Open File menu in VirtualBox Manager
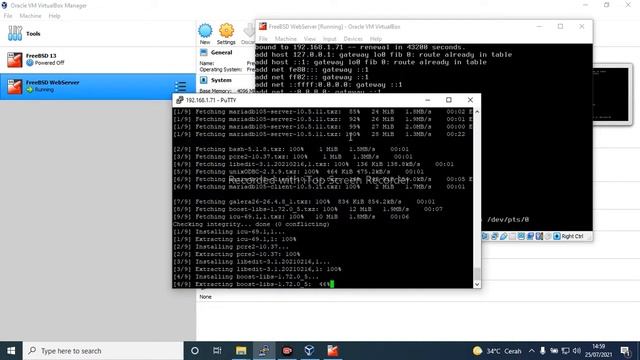The height and width of the screenshot is (360, 640). (x=8, y=16)
